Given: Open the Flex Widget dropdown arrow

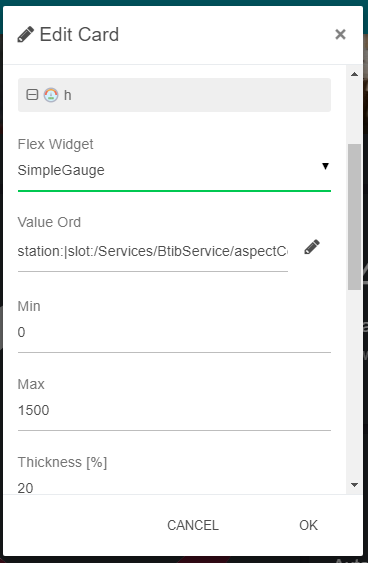Looking at the screenshot, I should point(325,166).
